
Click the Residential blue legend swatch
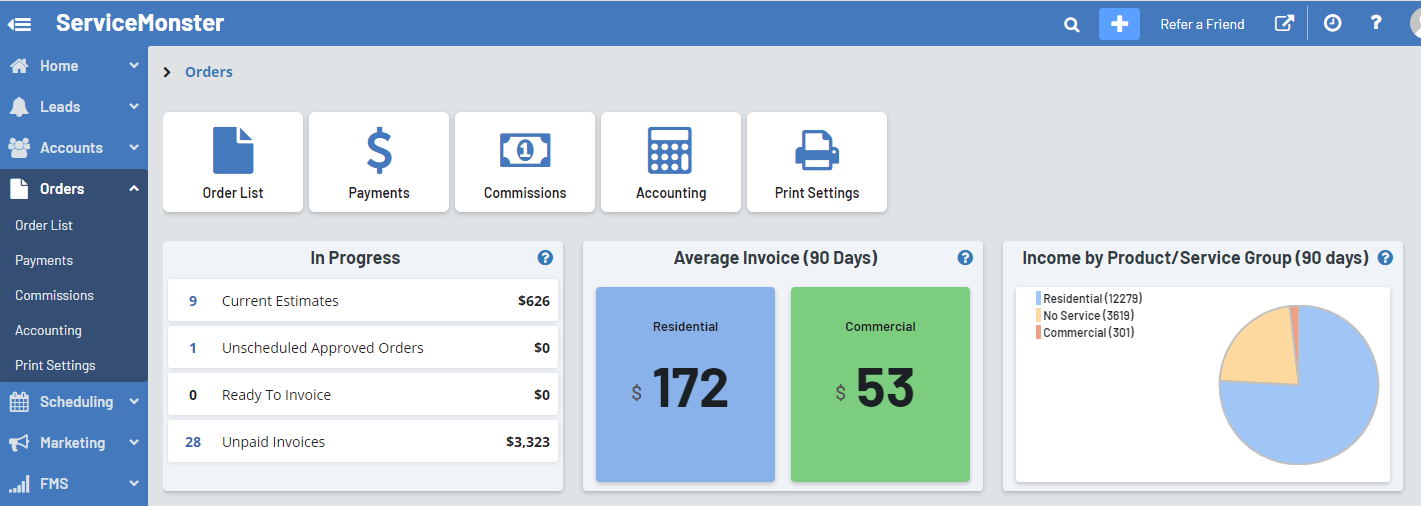[1039, 298]
